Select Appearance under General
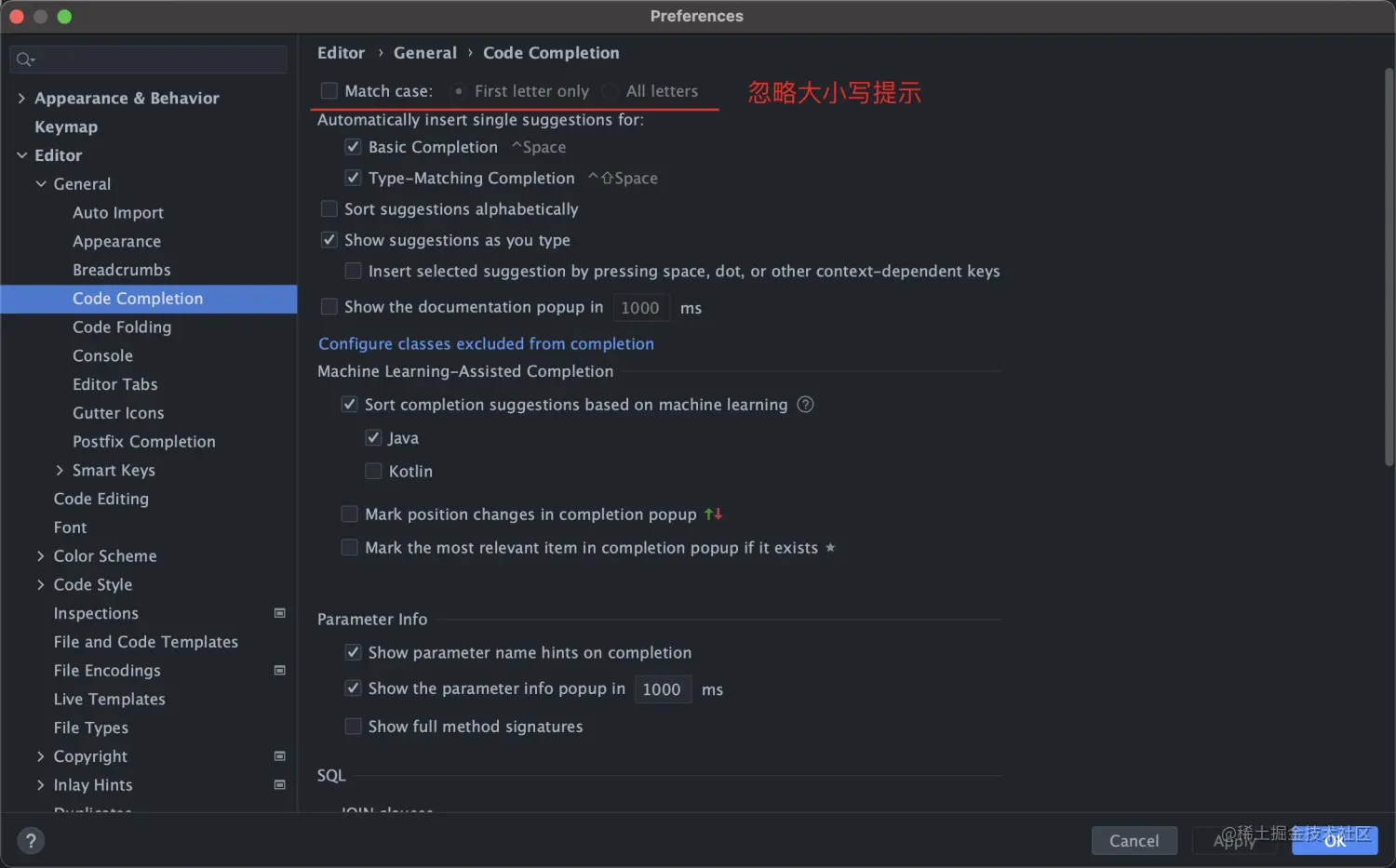The width and height of the screenshot is (1396, 868). click(117, 242)
